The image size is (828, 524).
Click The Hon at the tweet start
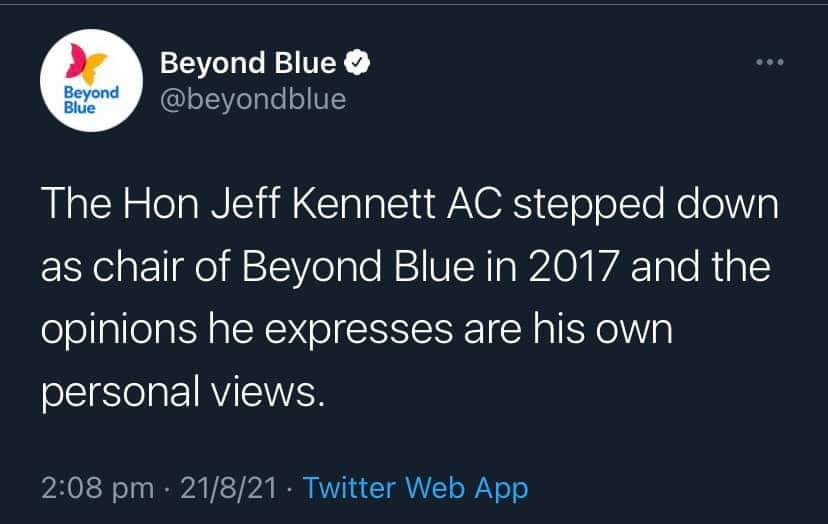click(x=120, y=203)
